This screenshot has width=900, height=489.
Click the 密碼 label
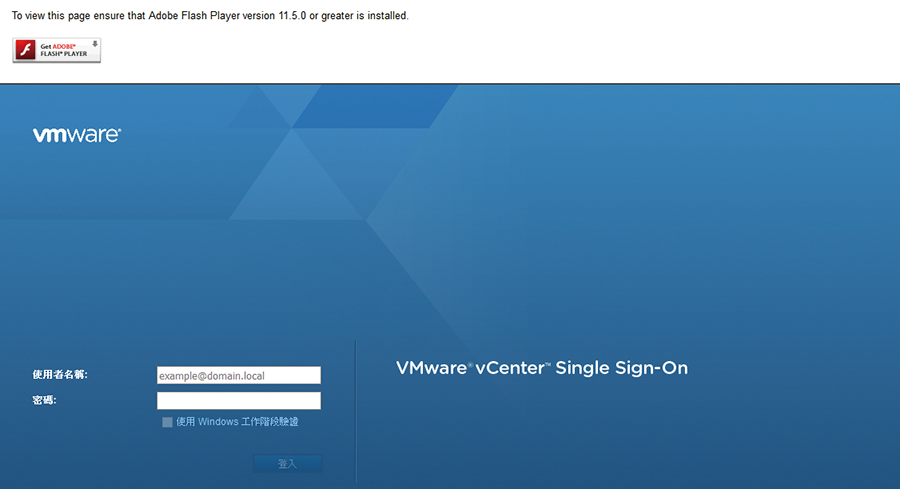click(44, 400)
